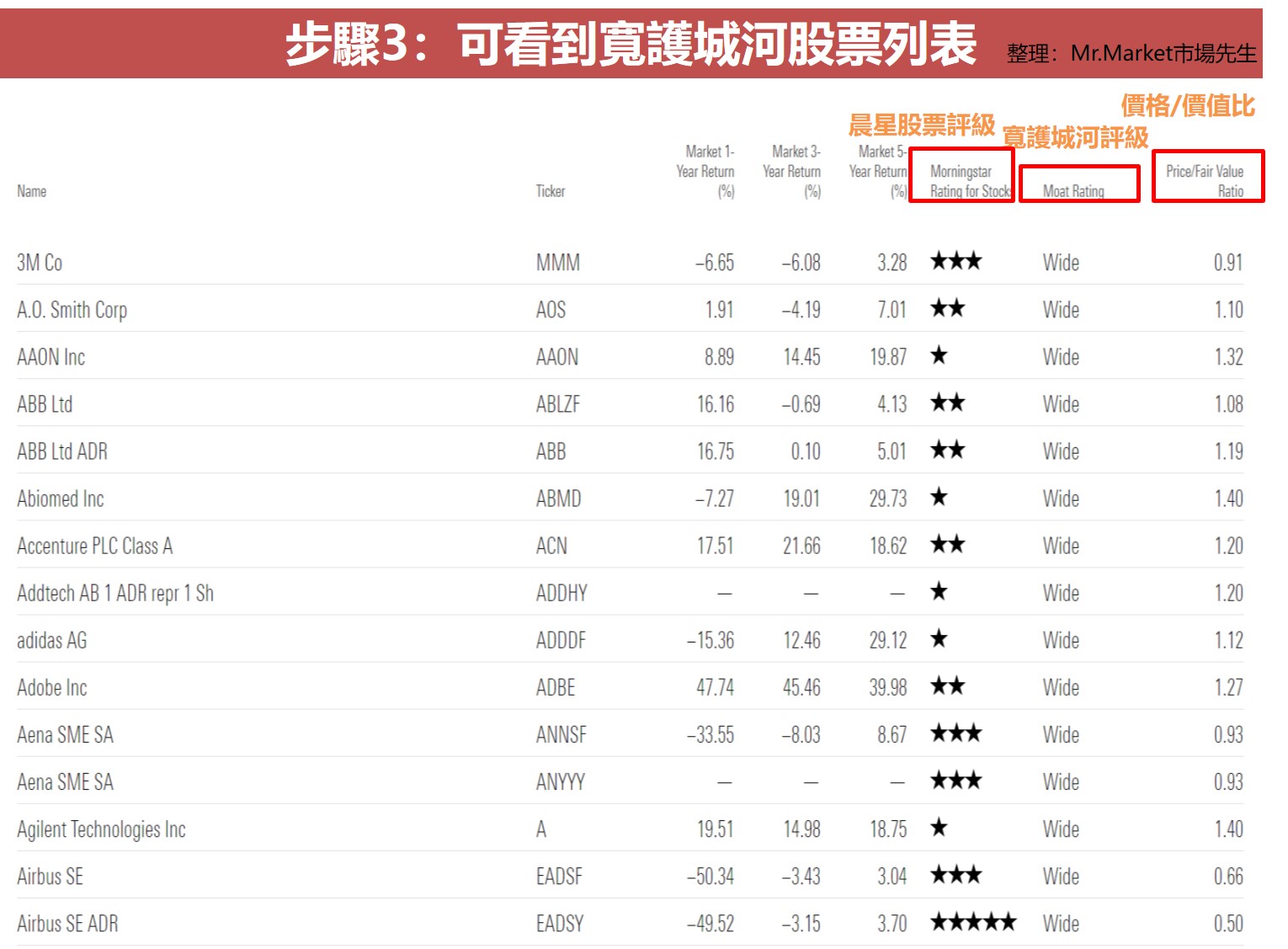Click ticker symbol ANYYY
The width and height of the screenshot is (1288, 949).
coord(560,781)
